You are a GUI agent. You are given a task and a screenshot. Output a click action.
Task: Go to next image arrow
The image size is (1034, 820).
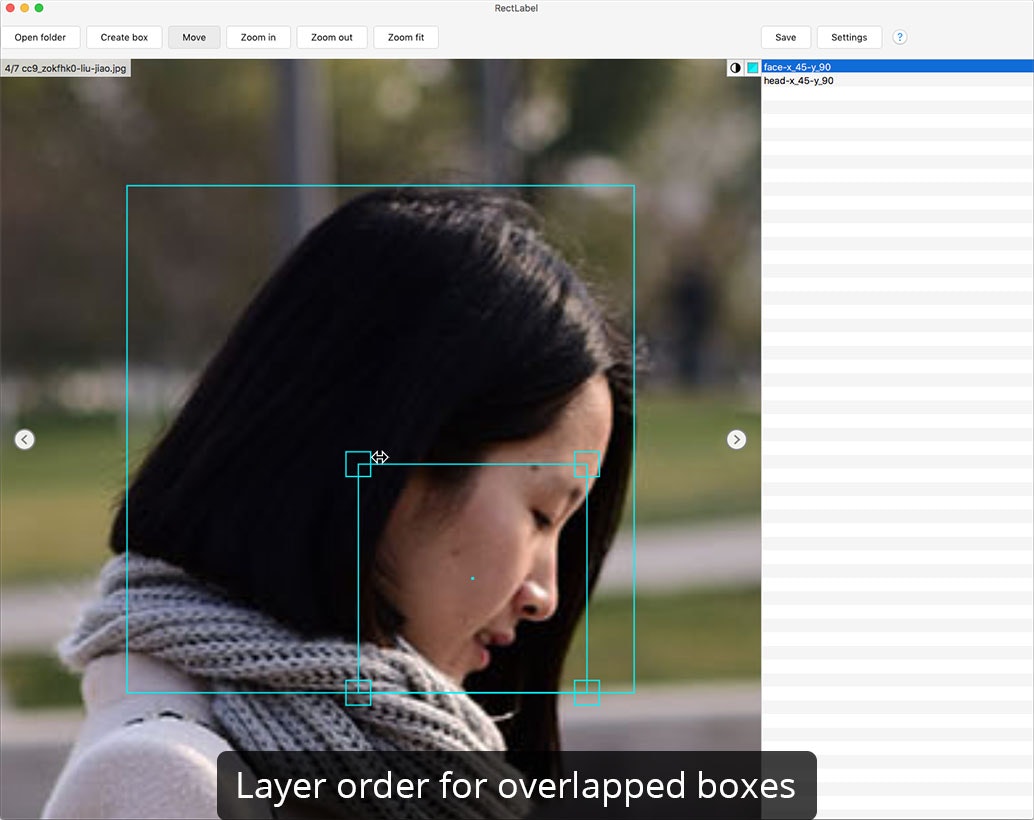[737, 439]
